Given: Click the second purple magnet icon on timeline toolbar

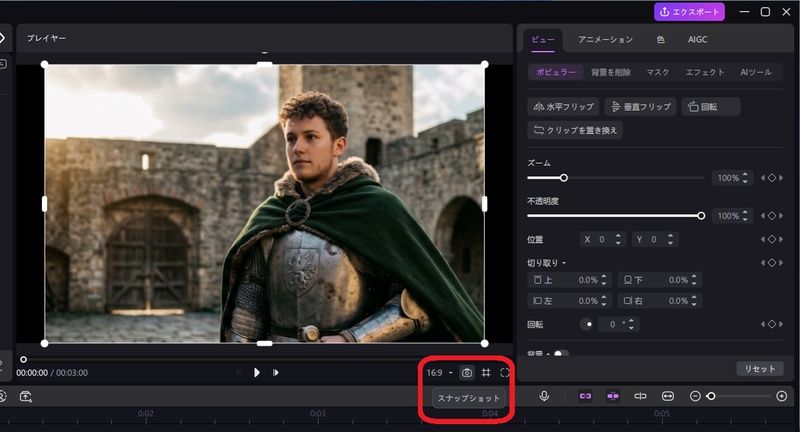Looking at the screenshot, I should point(613,396).
